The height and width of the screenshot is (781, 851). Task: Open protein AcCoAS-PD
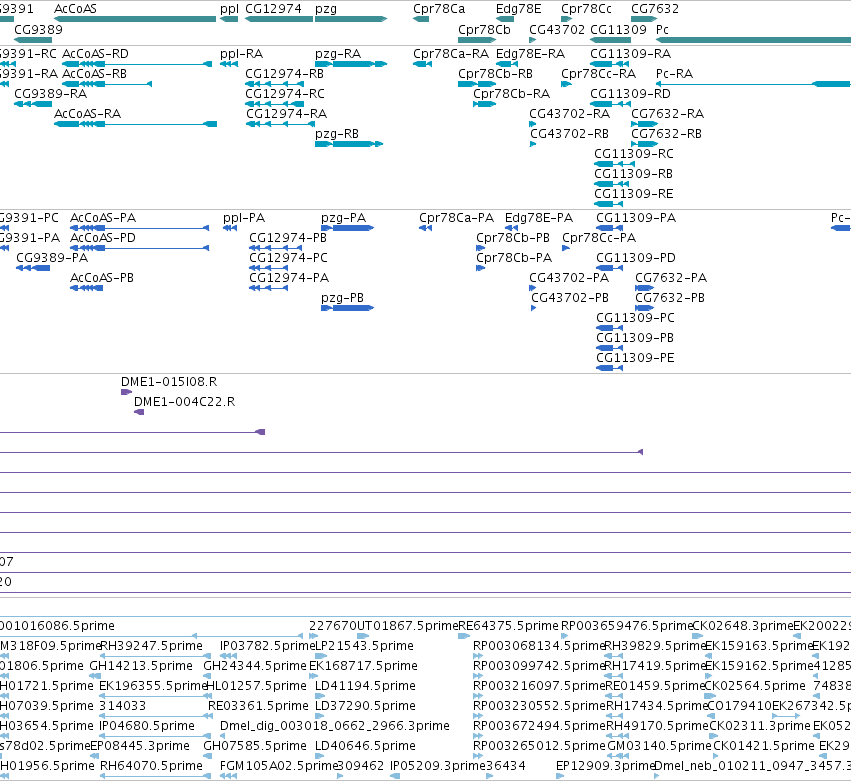103,238
